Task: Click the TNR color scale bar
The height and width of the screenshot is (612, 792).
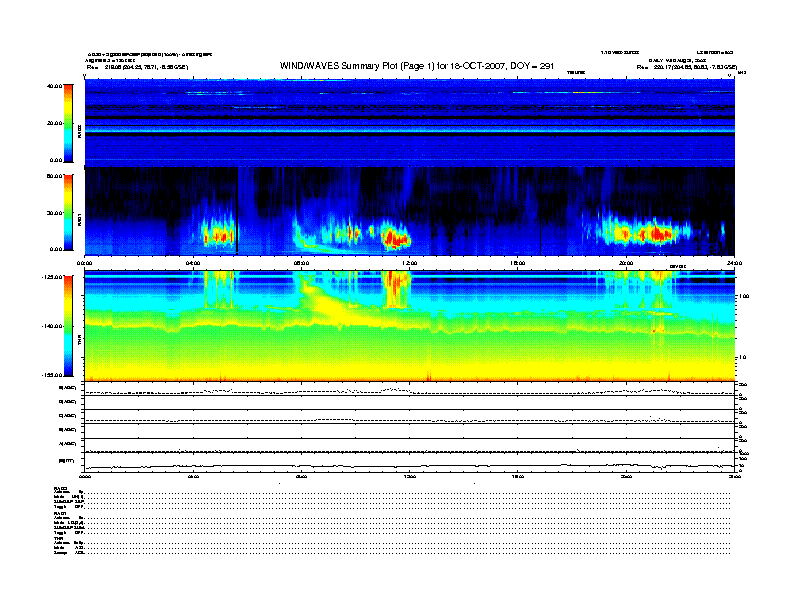Action: point(68,326)
